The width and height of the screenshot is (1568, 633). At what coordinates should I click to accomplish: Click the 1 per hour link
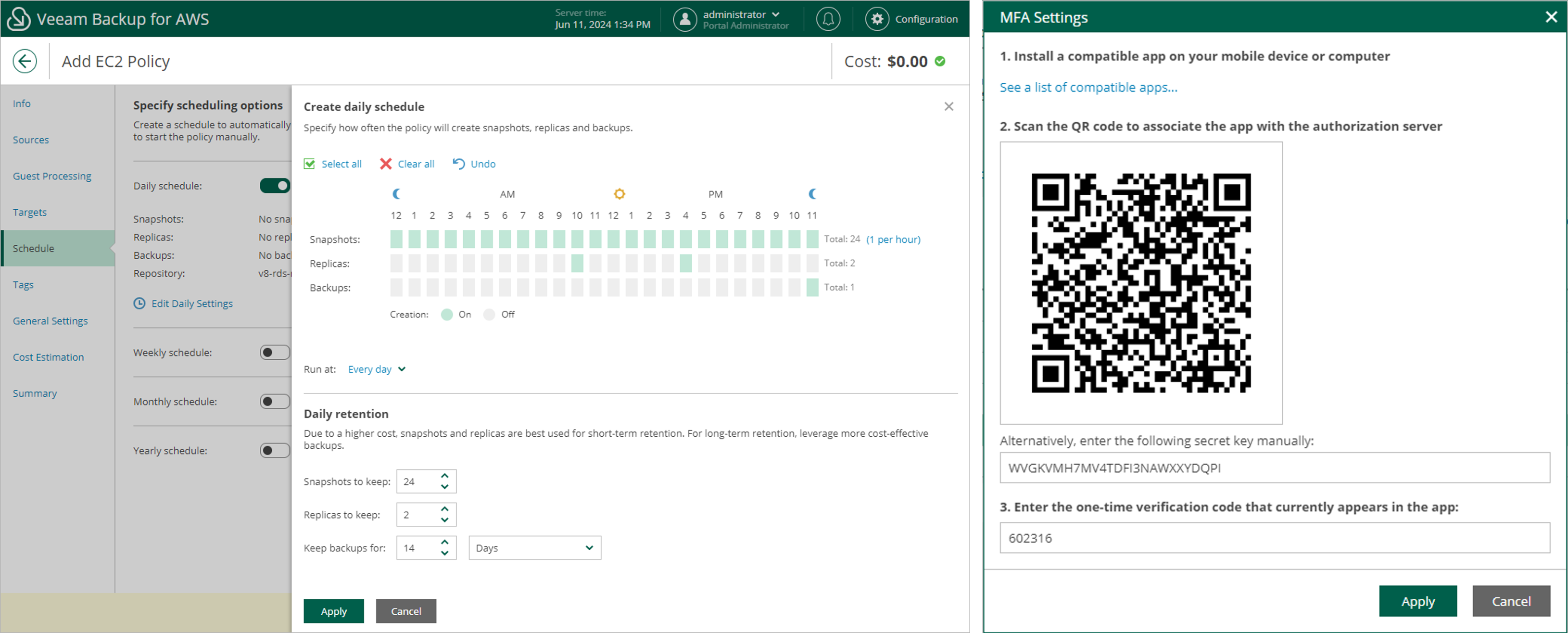[x=893, y=239]
